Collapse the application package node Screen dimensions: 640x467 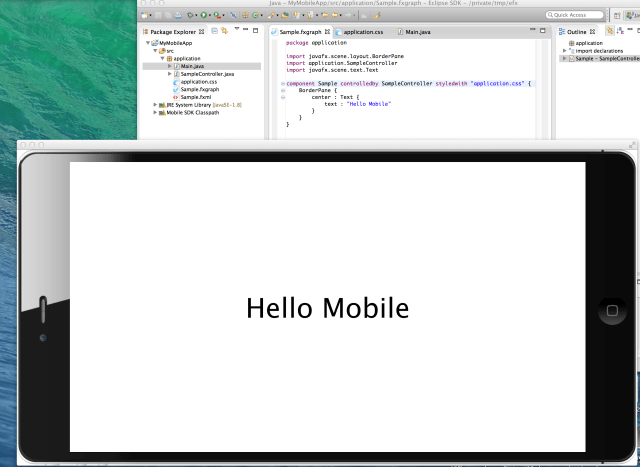[162, 58]
